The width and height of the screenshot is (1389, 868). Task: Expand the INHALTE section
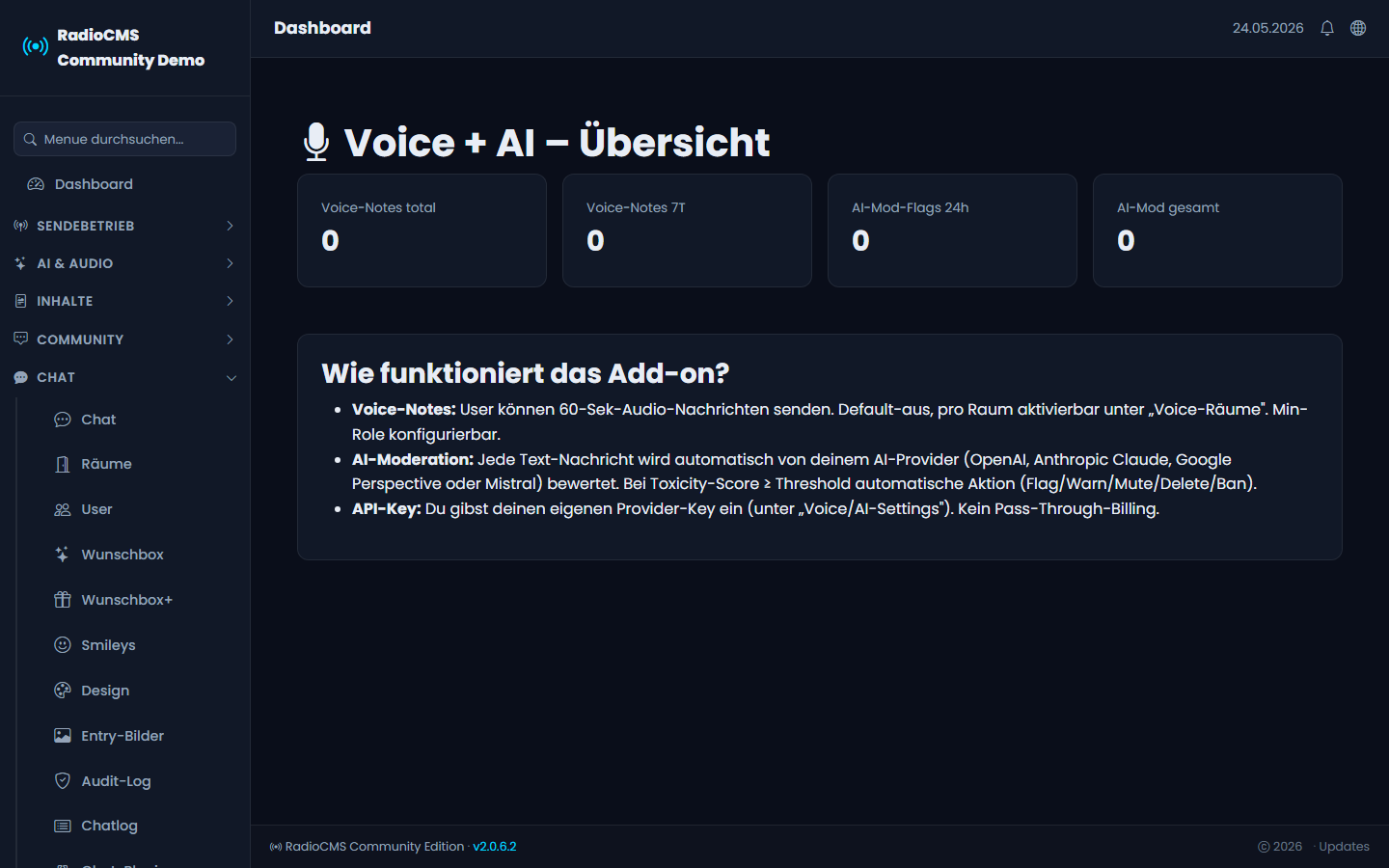pos(124,301)
